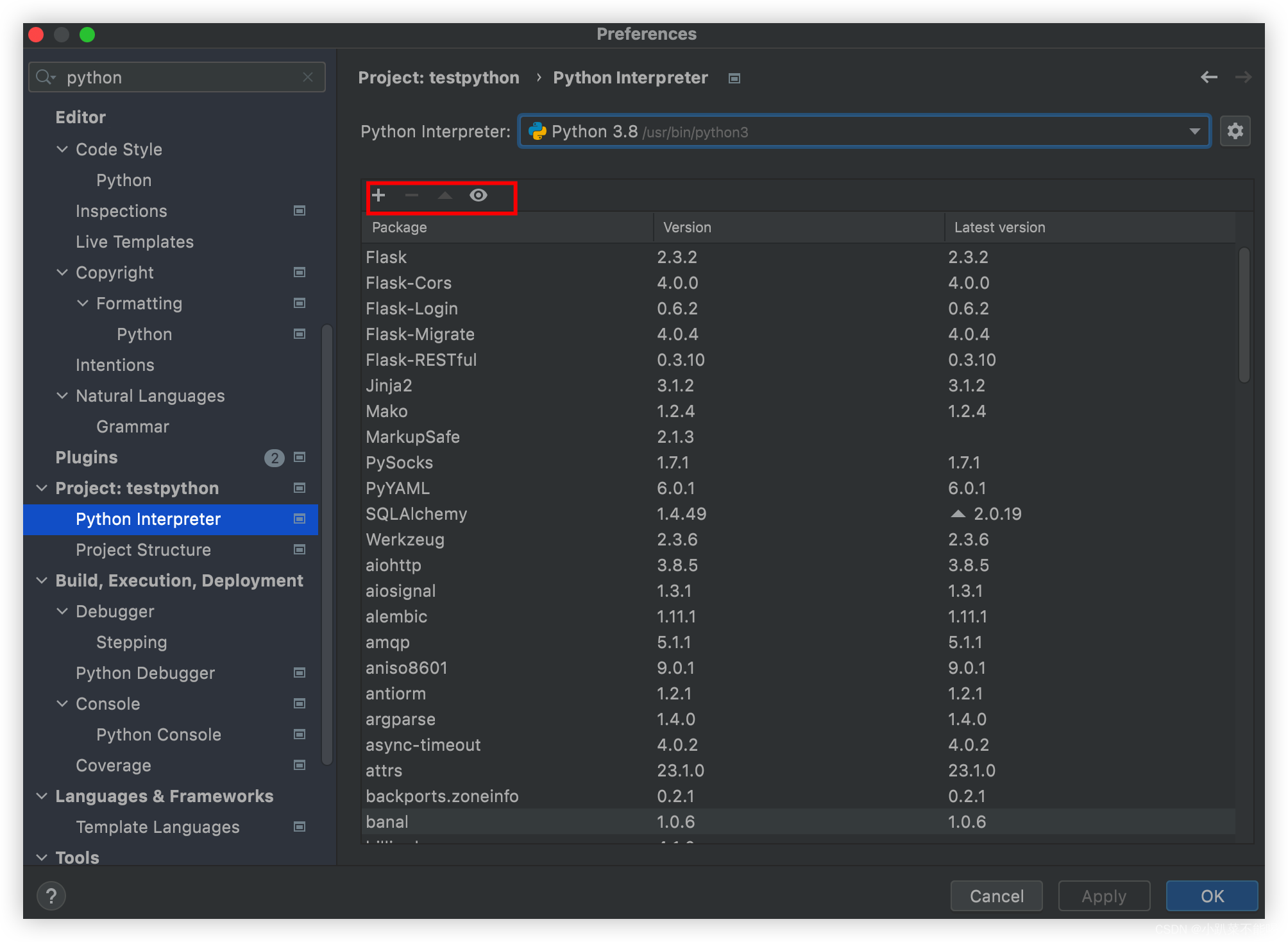Clear the python search field with X

pyautogui.click(x=308, y=77)
